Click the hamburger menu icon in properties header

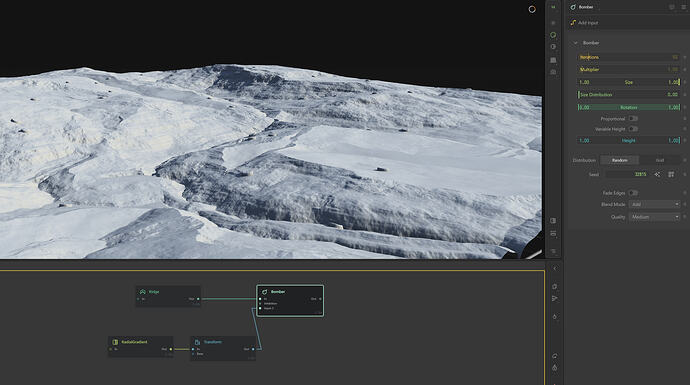click(x=683, y=7)
